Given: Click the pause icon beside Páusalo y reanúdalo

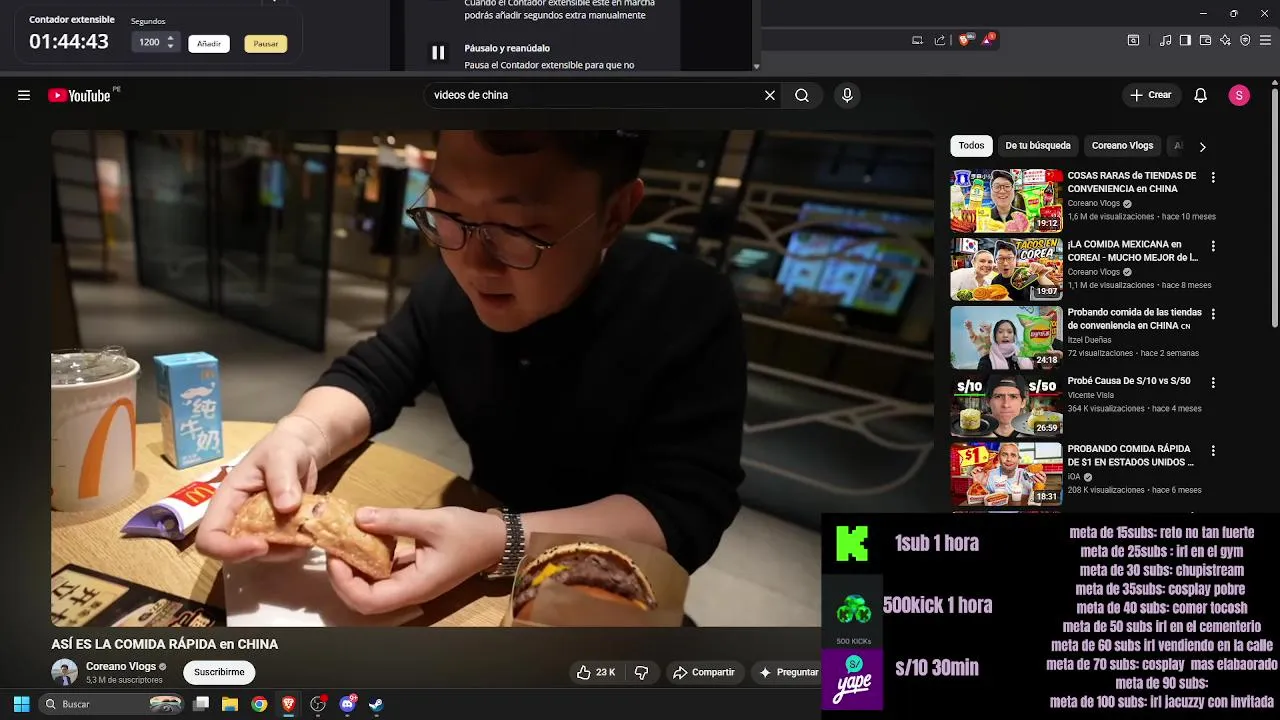Looking at the screenshot, I should click(438, 53).
